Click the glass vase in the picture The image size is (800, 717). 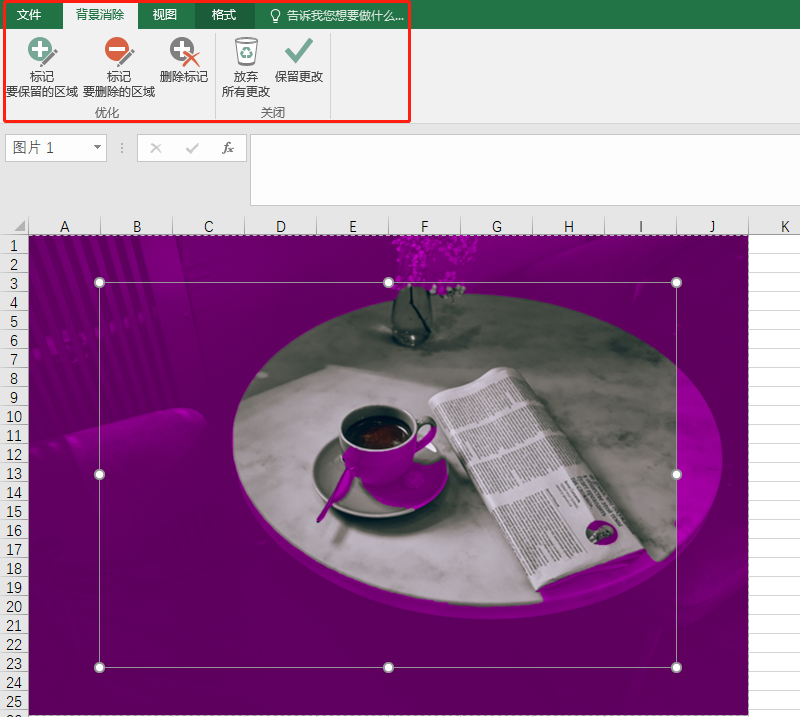411,315
